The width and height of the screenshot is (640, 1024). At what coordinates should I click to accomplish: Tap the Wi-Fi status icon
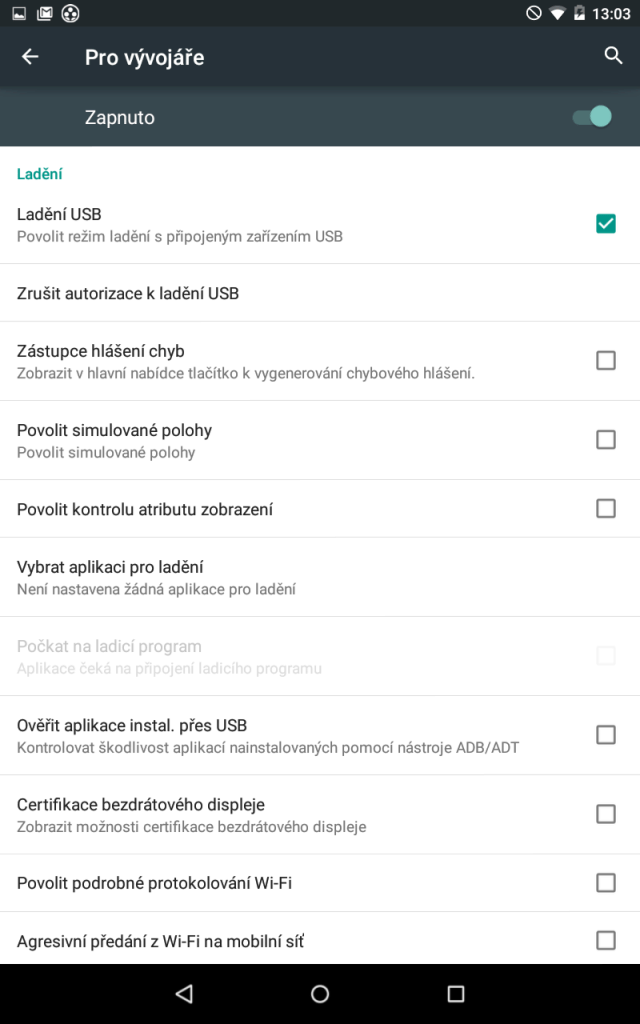click(x=557, y=13)
